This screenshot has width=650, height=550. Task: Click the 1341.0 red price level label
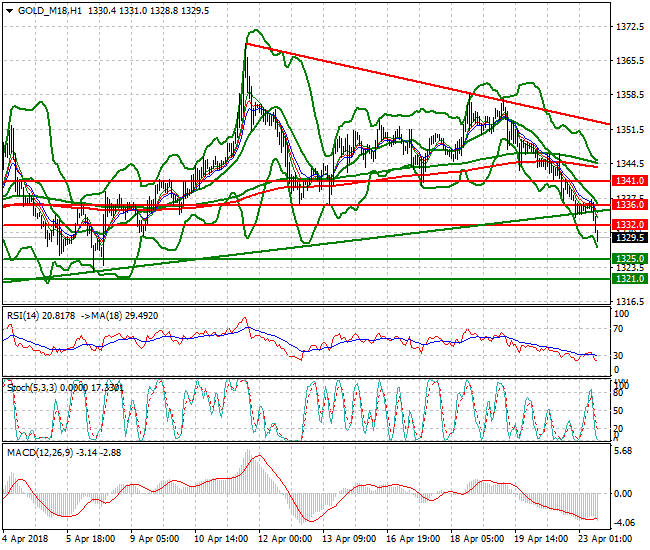point(630,180)
